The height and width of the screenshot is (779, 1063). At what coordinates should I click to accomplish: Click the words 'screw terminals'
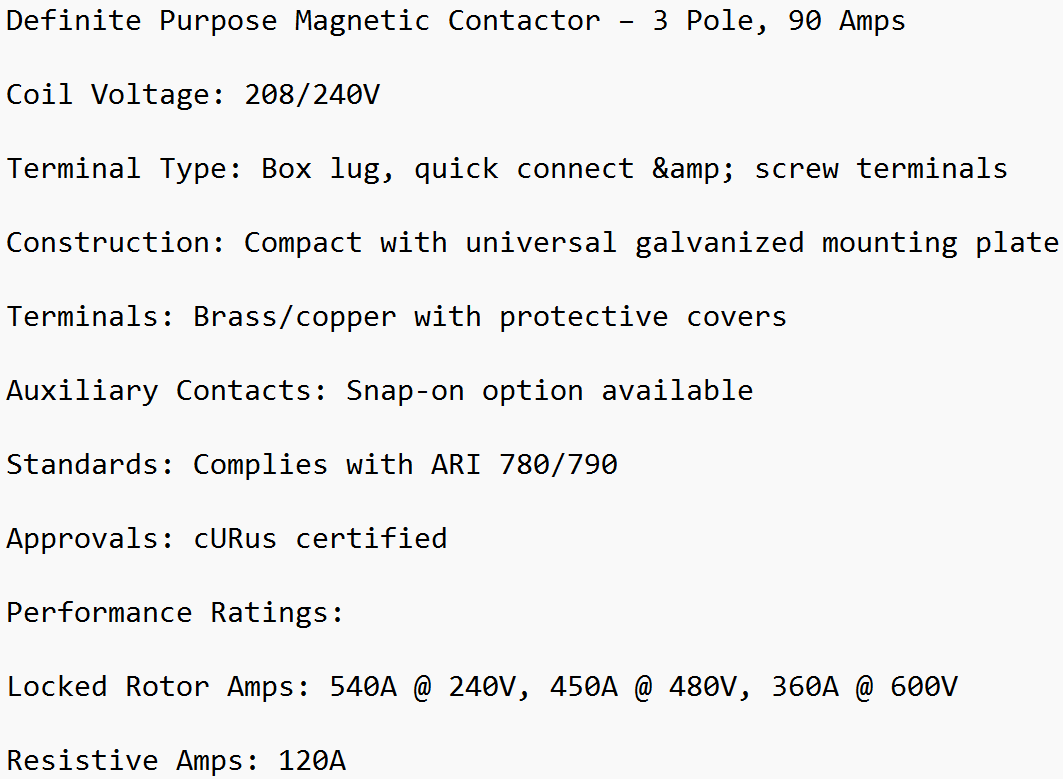tap(880, 169)
